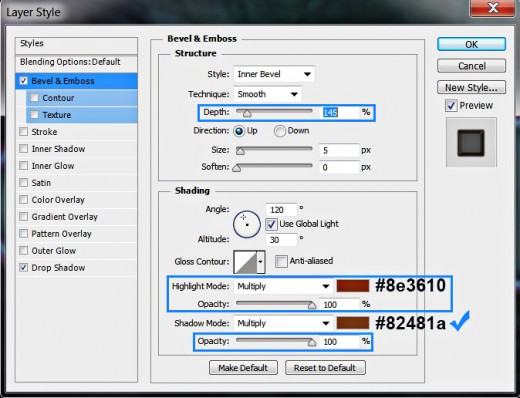Screen dimensions: 520x398
Task: Click the OK button
Action: (471, 44)
